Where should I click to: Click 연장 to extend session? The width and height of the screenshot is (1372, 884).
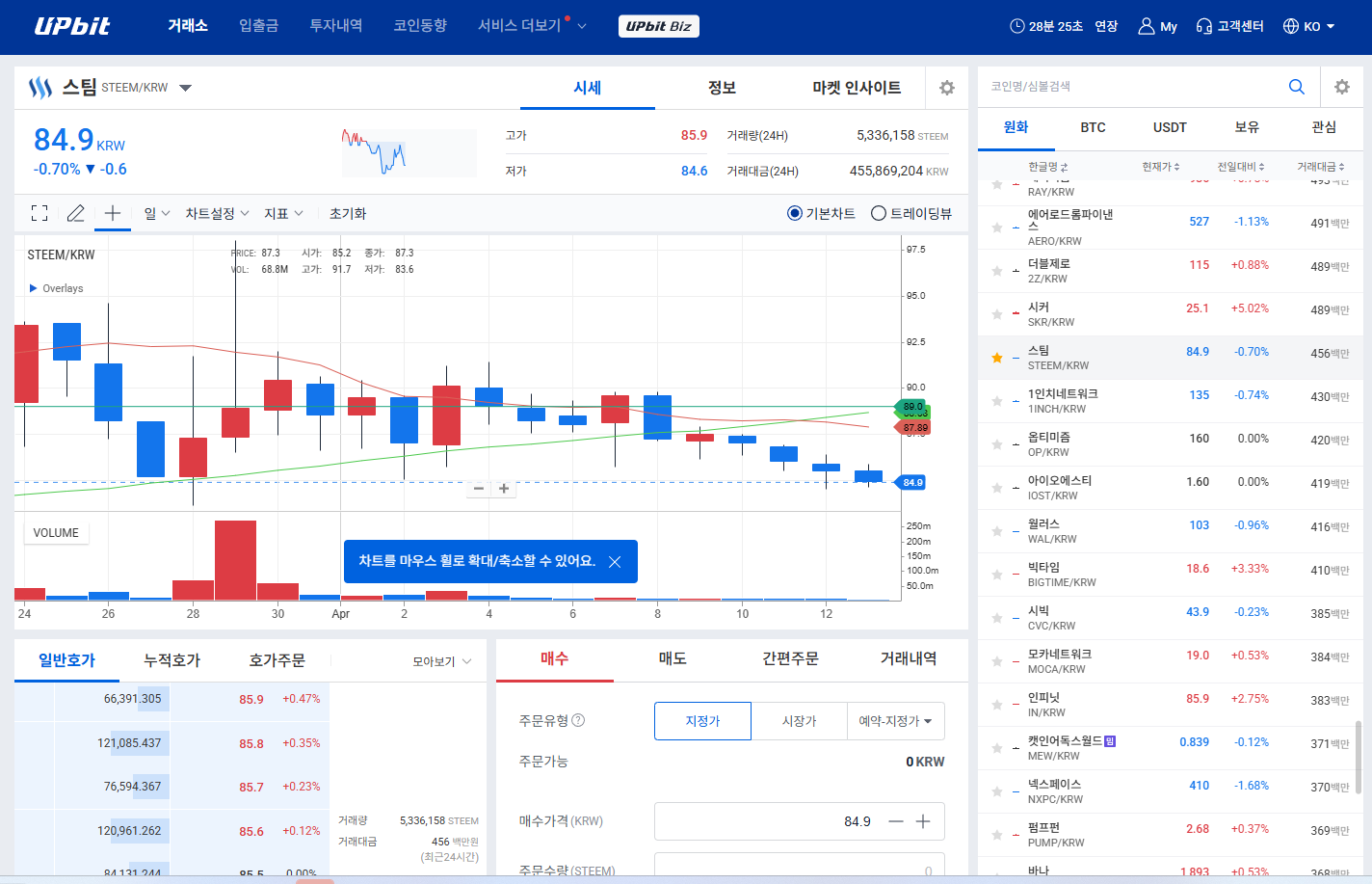pos(1106,26)
